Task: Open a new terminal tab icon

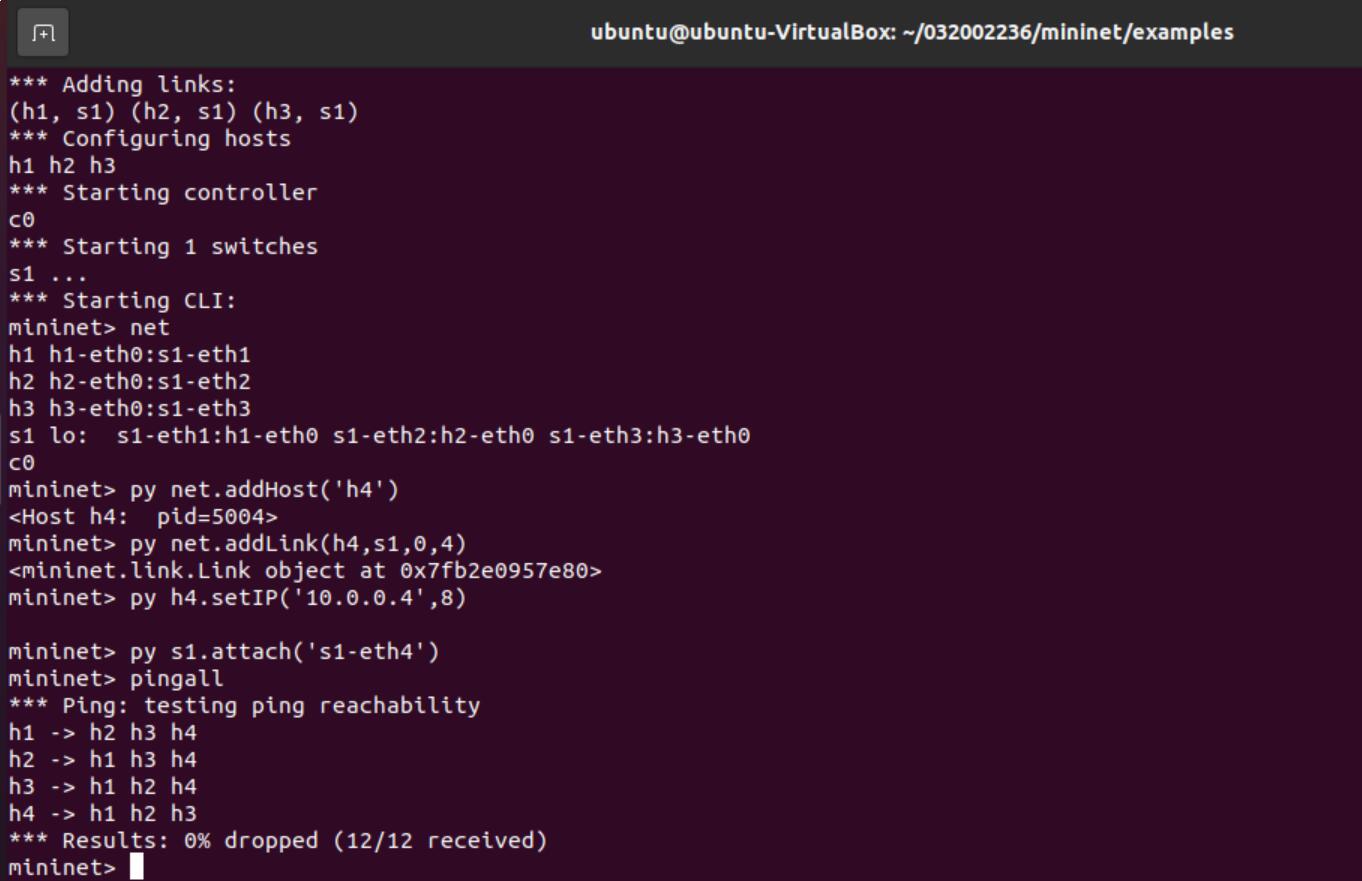Action: tap(43, 33)
